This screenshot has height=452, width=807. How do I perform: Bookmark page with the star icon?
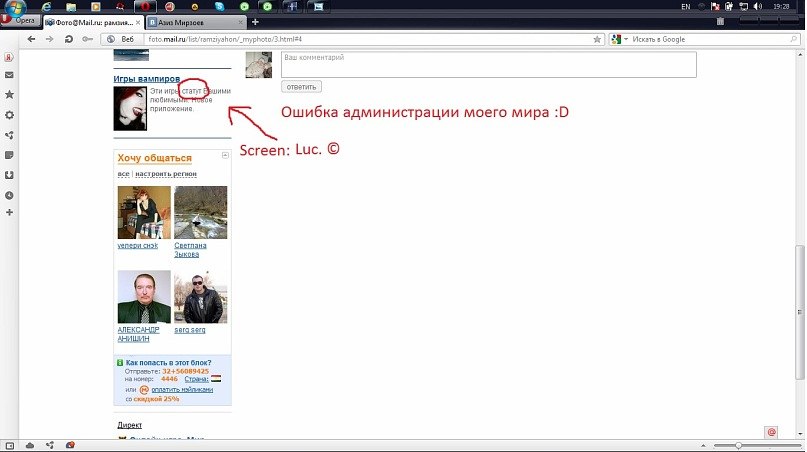[597, 39]
